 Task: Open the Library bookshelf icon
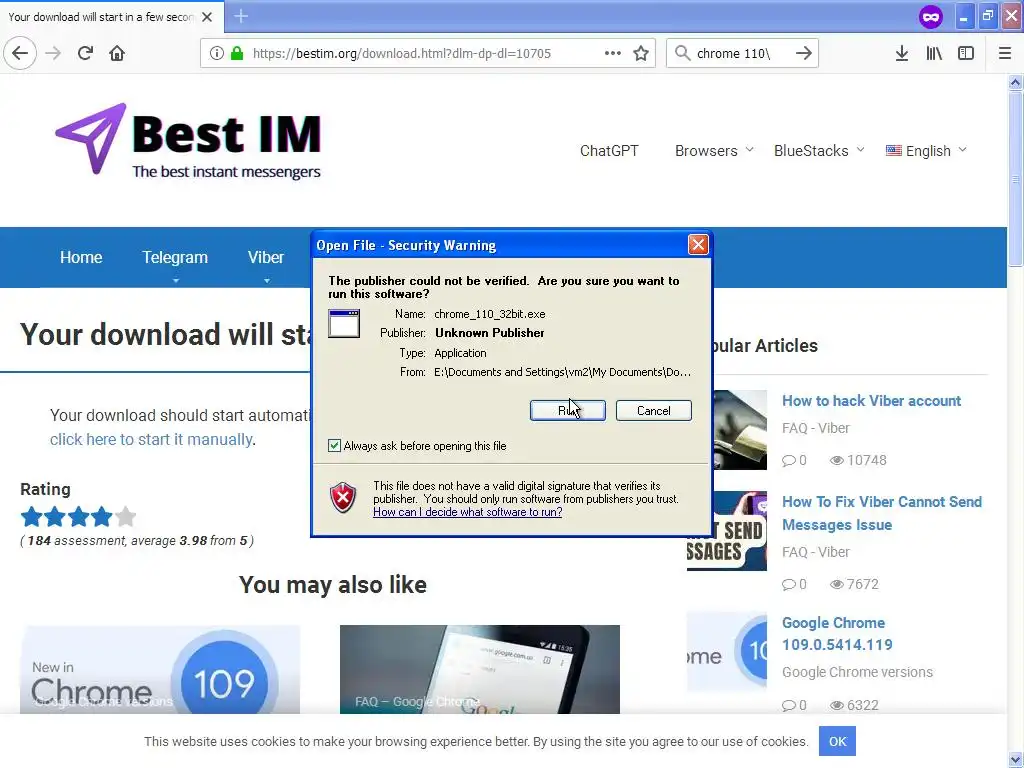934,53
